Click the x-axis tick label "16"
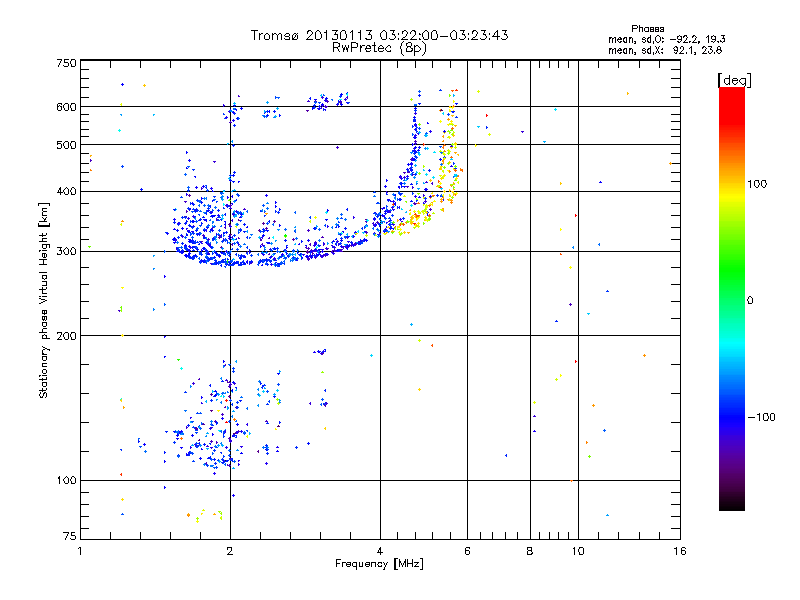Screen dimensions: 800x600 [x=680, y=551]
